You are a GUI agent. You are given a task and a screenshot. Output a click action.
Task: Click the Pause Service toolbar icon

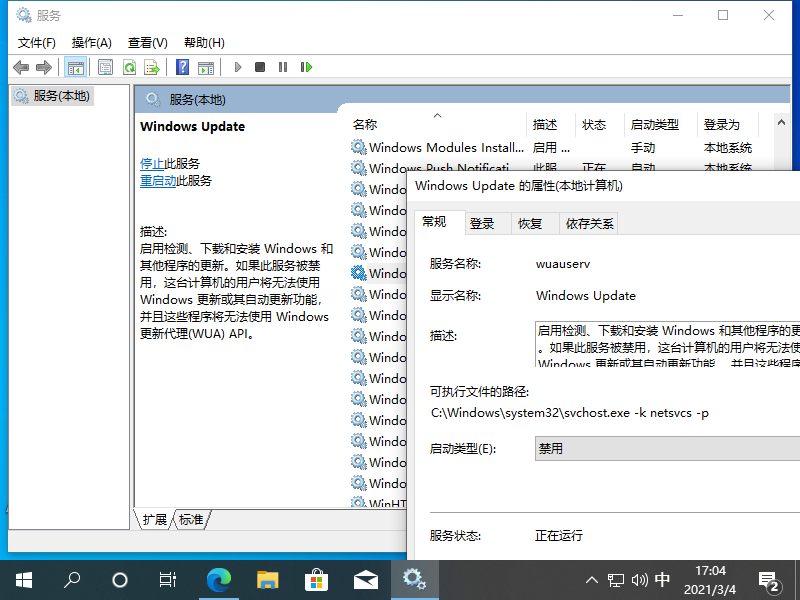[283, 67]
